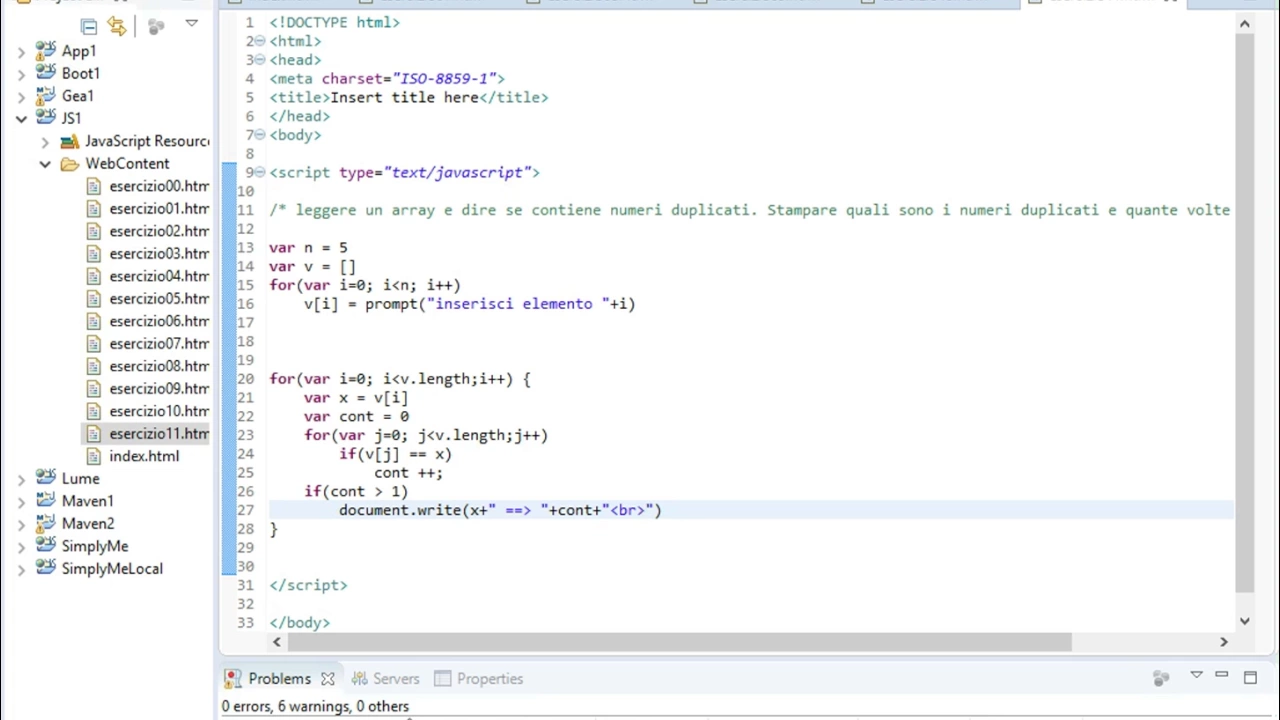Image resolution: width=1280 pixels, height=720 pixels.
Task: Expand the JavaScript Resources node
Action: pos(45,141)
